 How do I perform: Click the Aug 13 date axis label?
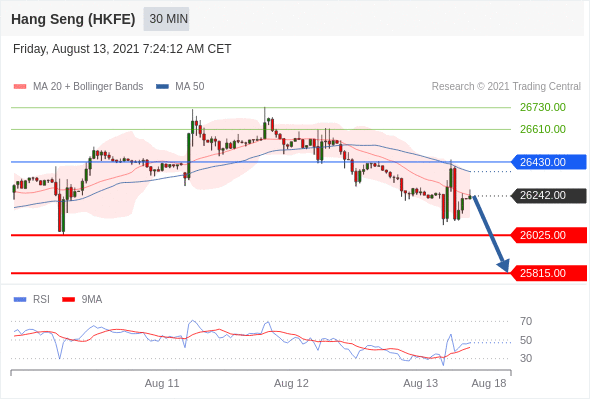pos(421,383)
